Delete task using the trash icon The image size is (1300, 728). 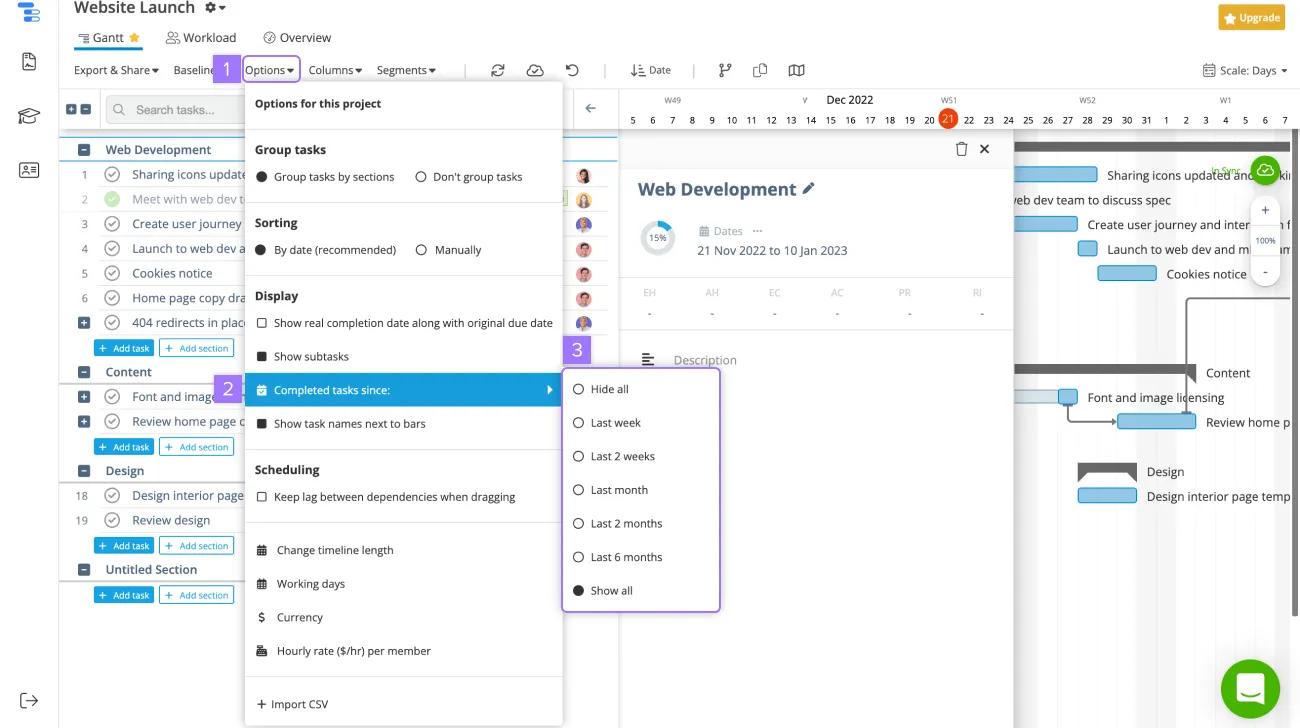tap(961, 149)
